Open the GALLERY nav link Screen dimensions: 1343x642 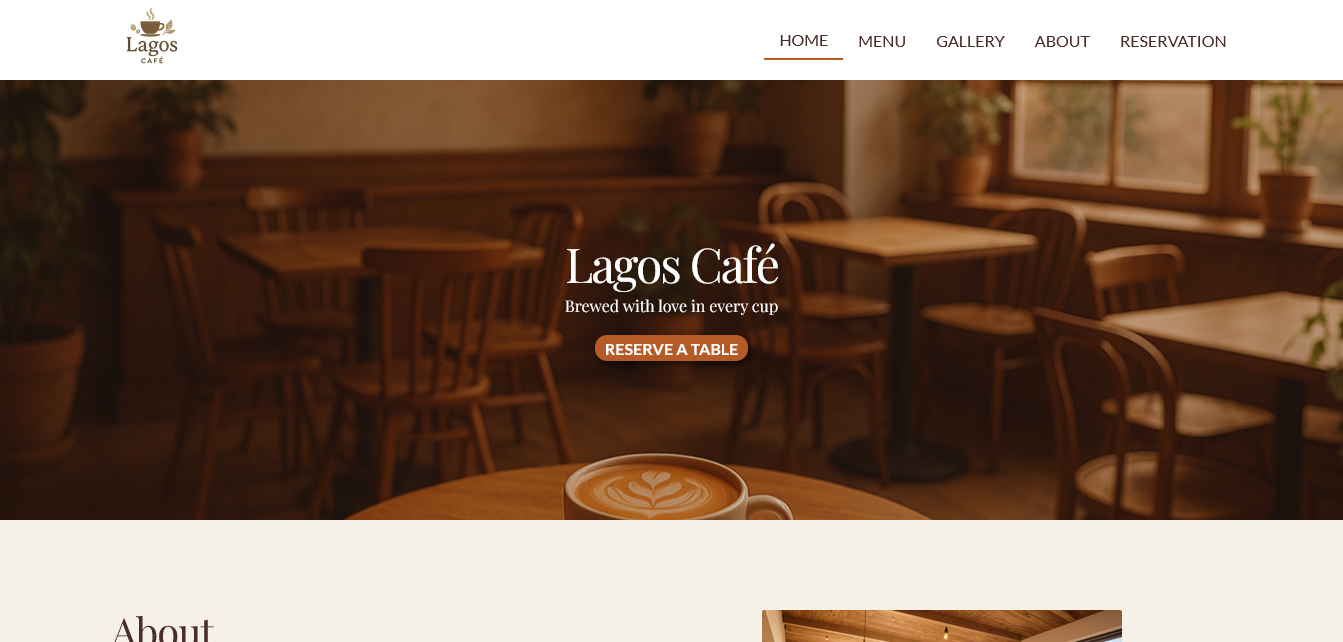(x=970, y=41)
